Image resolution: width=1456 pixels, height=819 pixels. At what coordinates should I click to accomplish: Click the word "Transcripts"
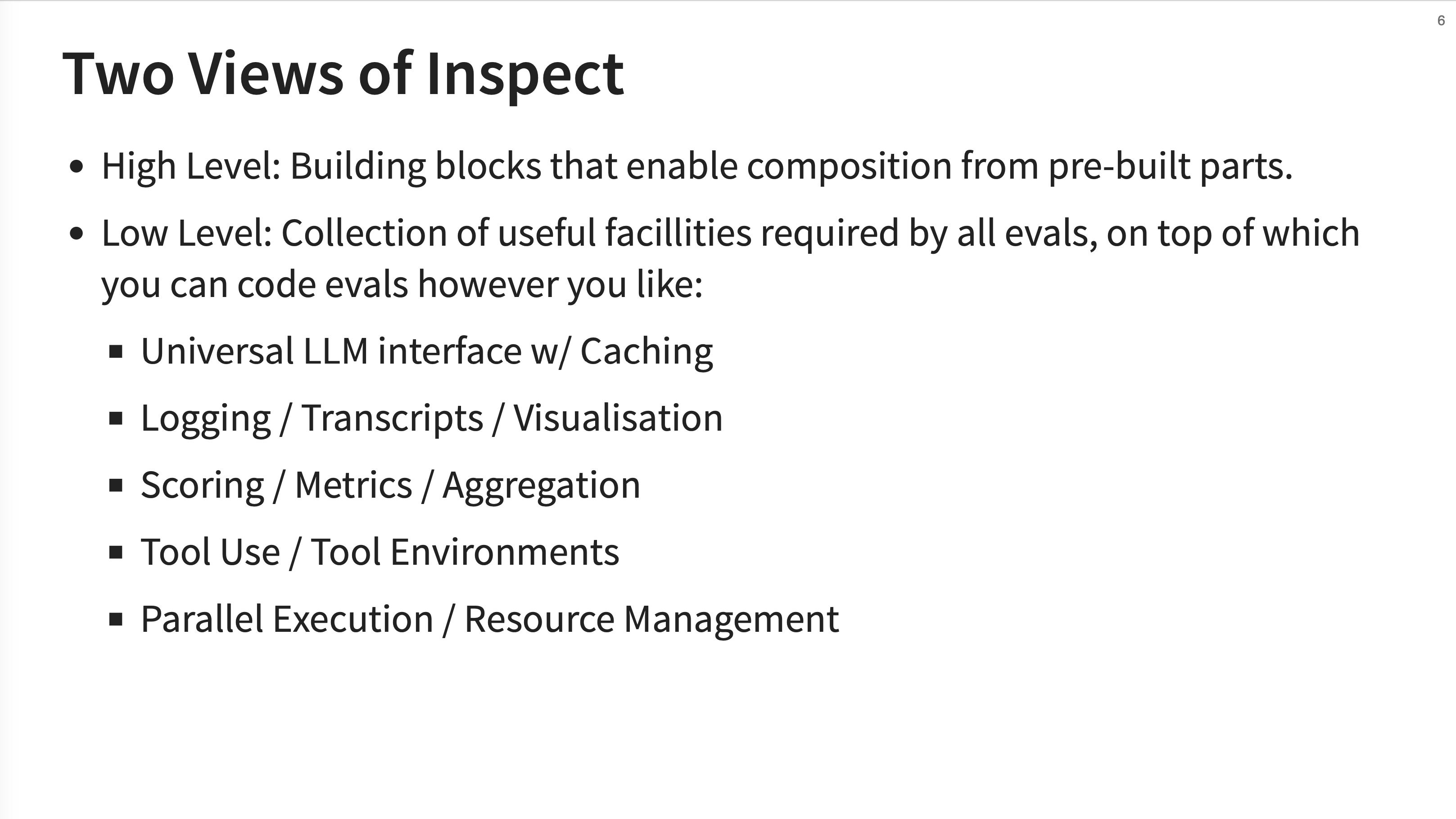pyautogui.click(x=392, y=419)
